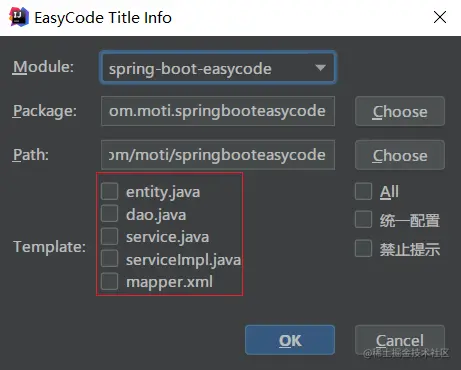Click the dao.java label text
The width and height of the screenshot is (461, 370).
click(156, 215)
